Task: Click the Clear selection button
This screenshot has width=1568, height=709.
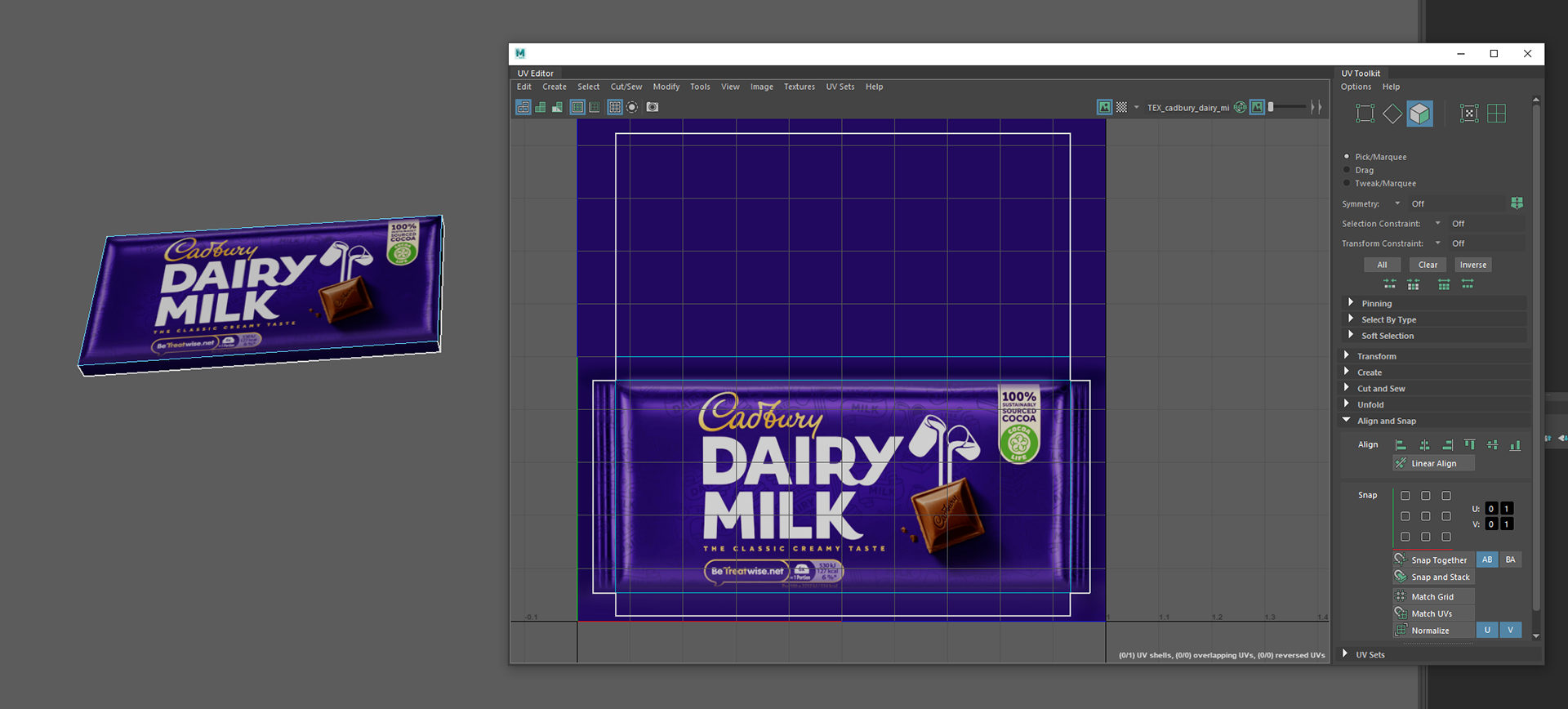Action: 1428,265
